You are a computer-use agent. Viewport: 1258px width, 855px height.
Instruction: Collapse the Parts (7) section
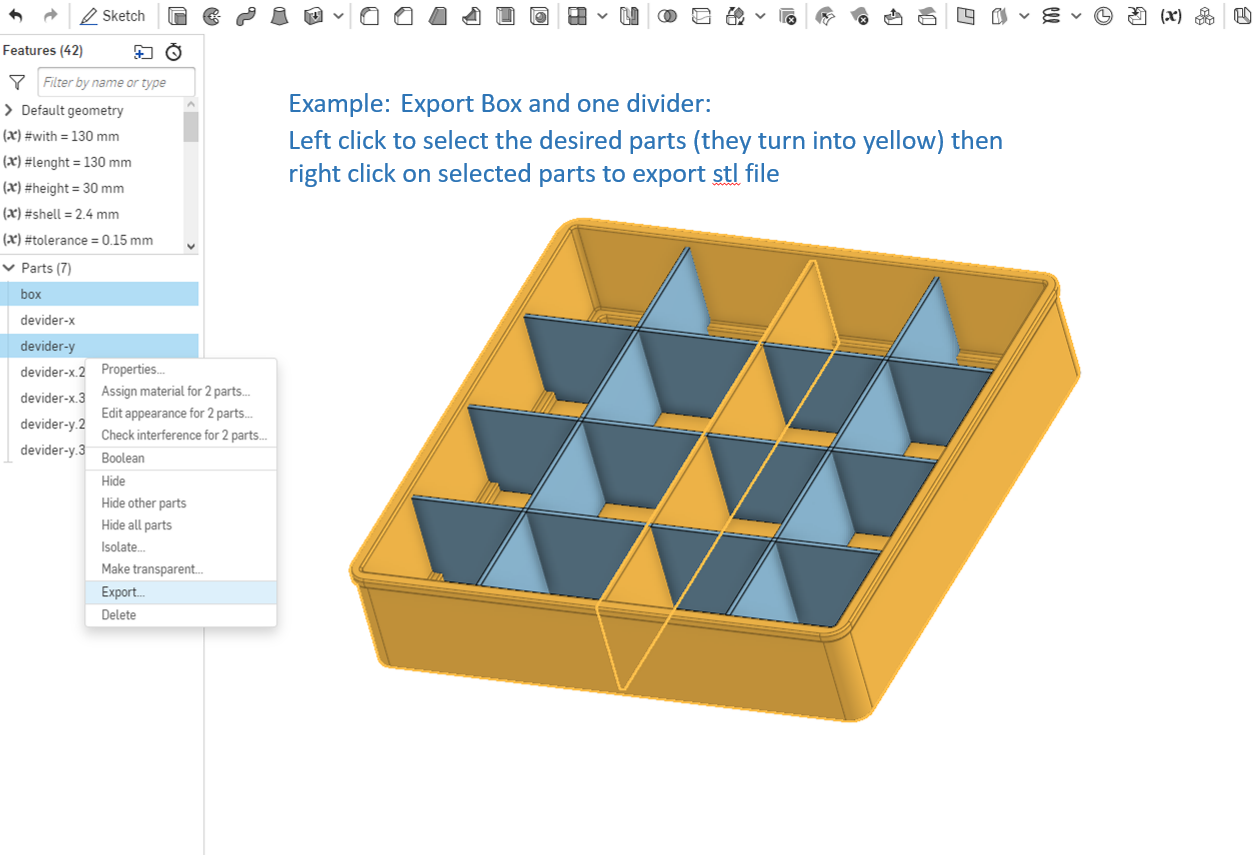(x=10, y=267)
